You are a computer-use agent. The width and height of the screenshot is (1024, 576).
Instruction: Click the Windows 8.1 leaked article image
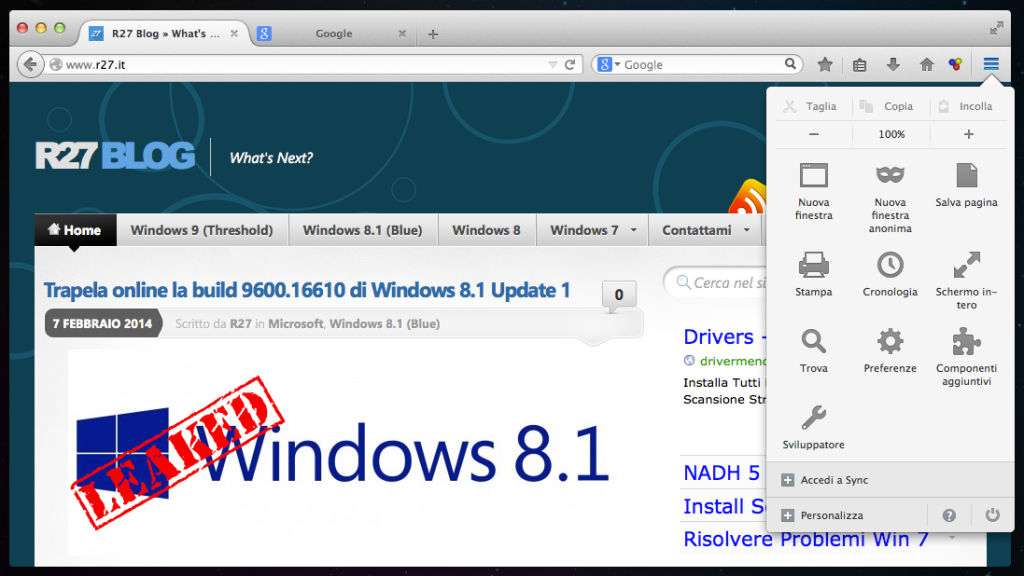point(343,452)
